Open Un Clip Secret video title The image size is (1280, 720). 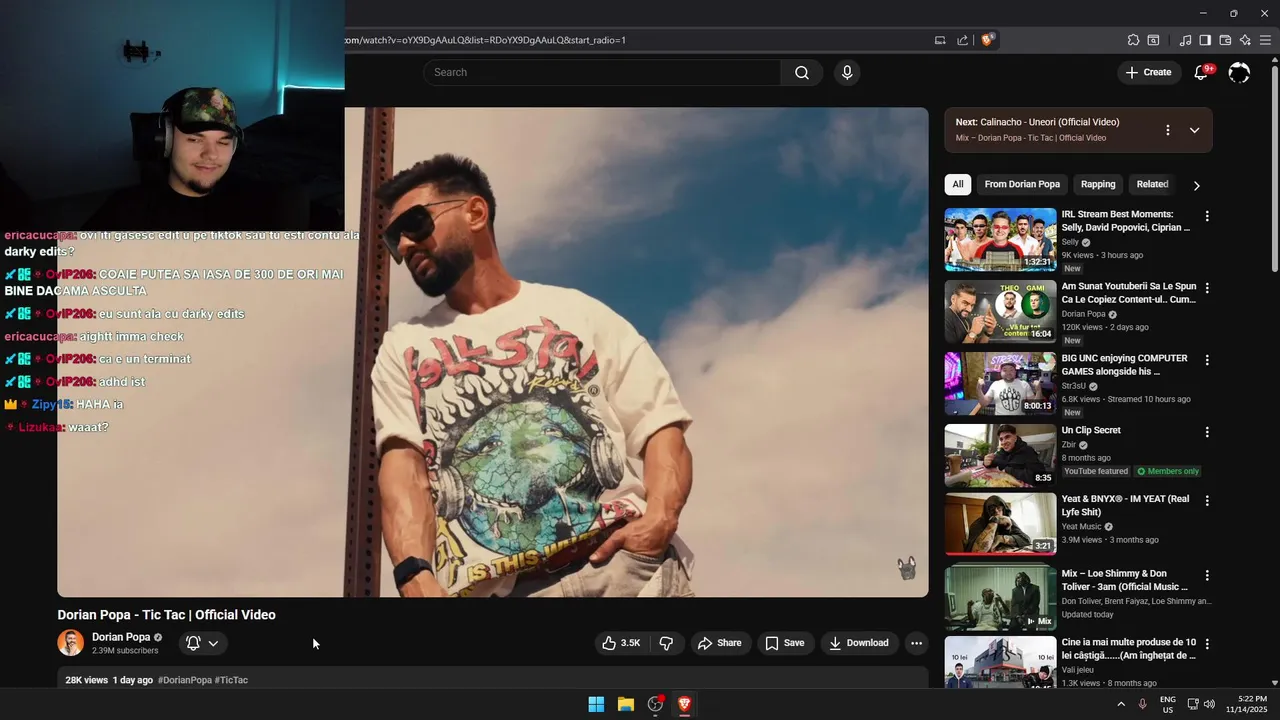click(x=1091, y=430)
